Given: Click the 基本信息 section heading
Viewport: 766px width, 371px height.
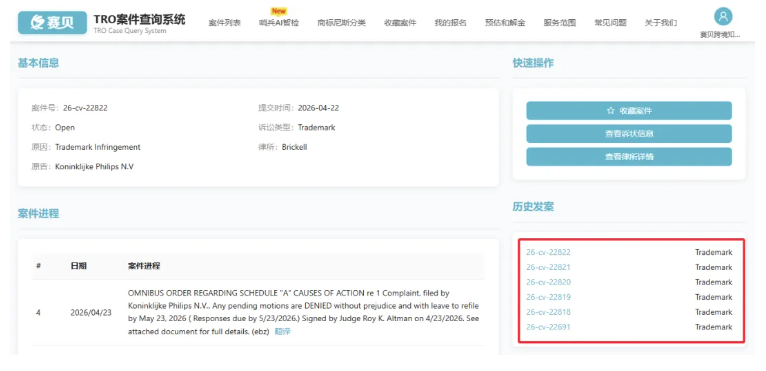Looking at the screenshot, I should (x=39, y=63).
